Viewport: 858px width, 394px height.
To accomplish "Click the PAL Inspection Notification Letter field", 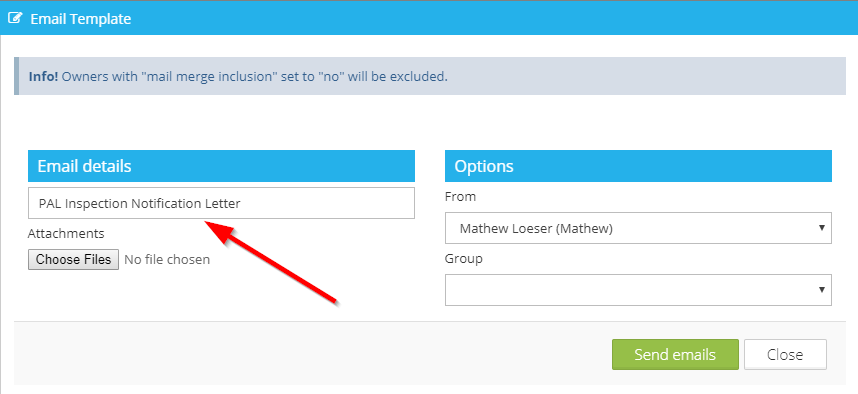I will click(221, 204).
